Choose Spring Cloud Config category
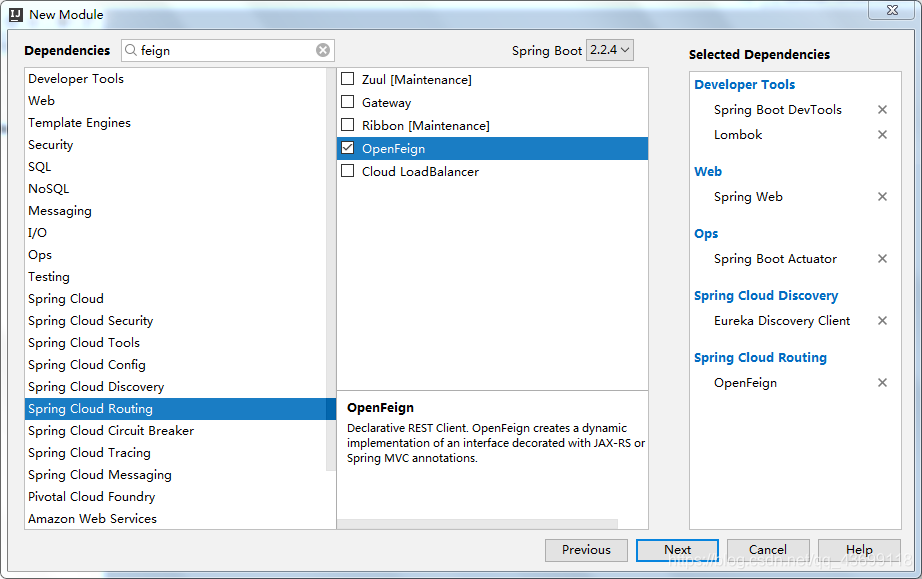Image resolution: width=922 pixels, height=579 pixels. point(175,365)
